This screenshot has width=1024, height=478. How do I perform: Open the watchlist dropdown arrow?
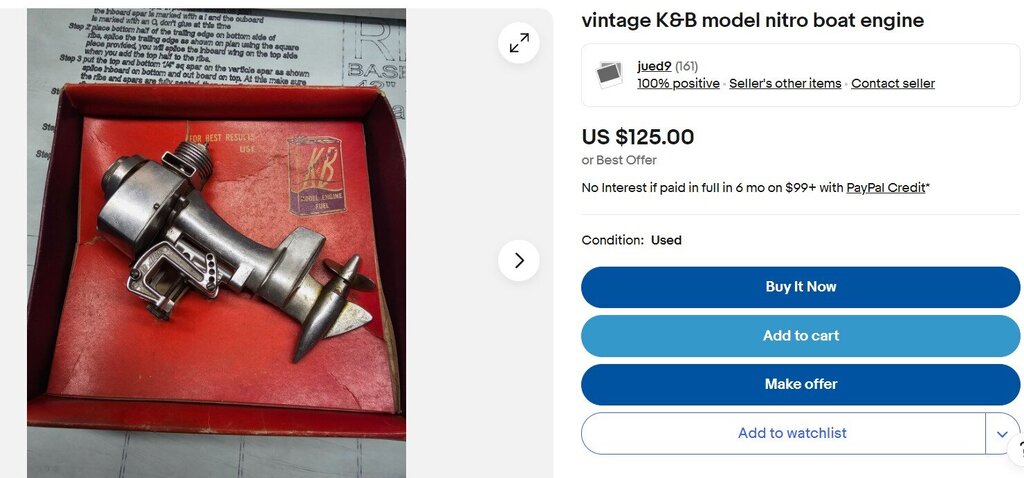pos(1002,434)
